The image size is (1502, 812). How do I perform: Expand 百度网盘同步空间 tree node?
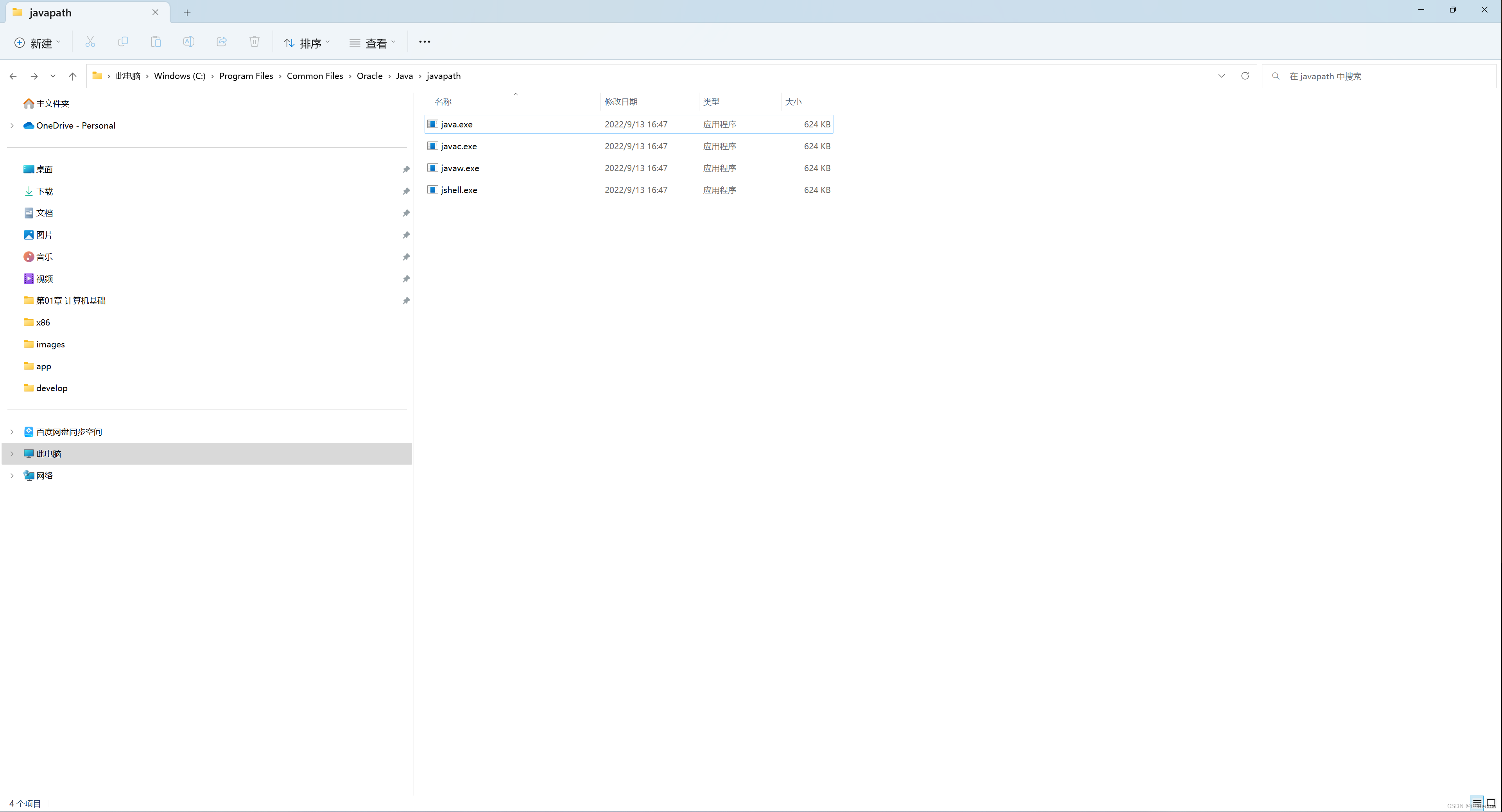tap(12, 432)
